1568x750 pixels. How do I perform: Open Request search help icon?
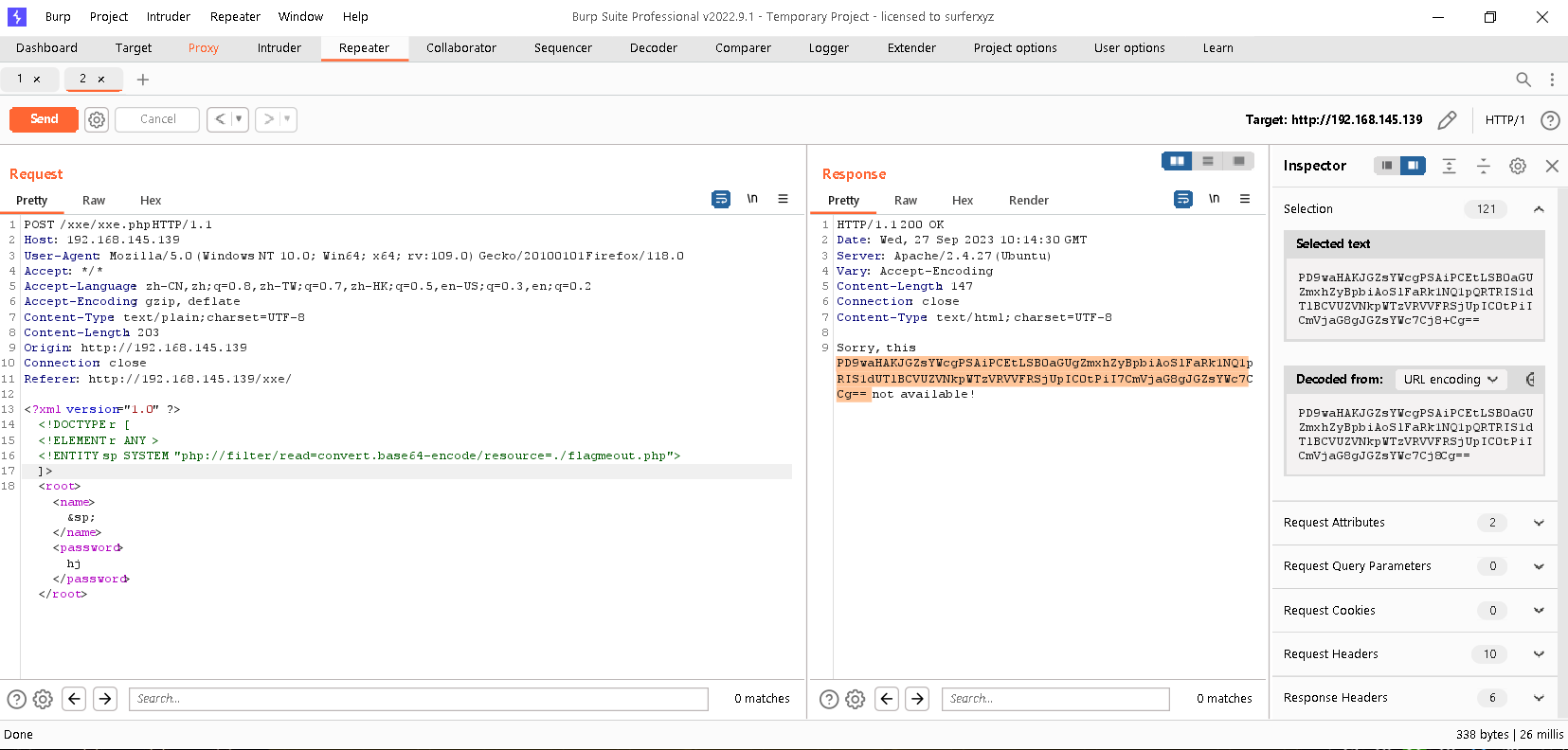pos(17,699)
